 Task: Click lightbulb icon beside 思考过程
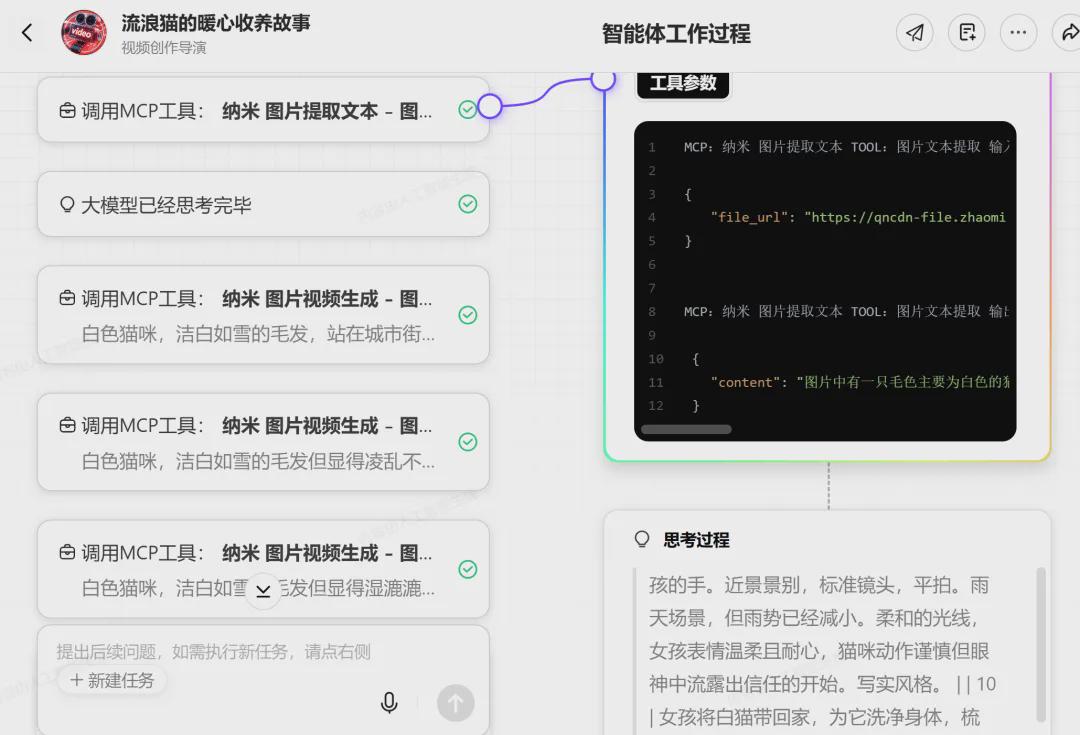point(642,539)
